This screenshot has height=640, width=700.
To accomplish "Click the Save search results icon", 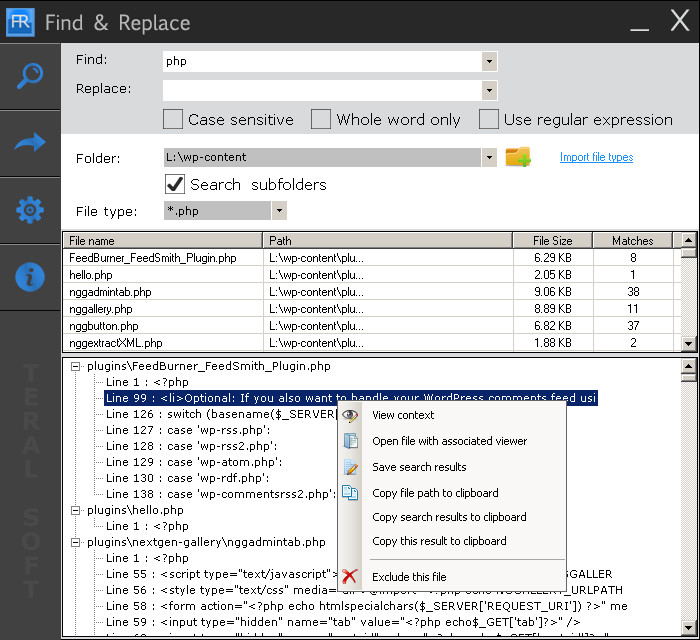I will click(350, 467).
